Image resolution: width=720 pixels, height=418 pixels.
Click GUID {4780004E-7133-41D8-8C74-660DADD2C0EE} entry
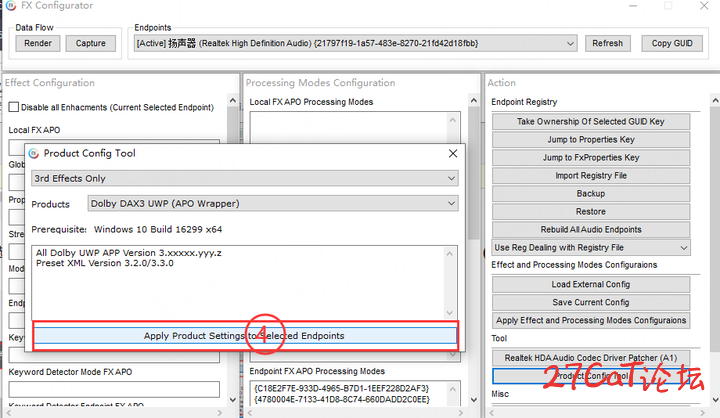[x=342, y=400]
